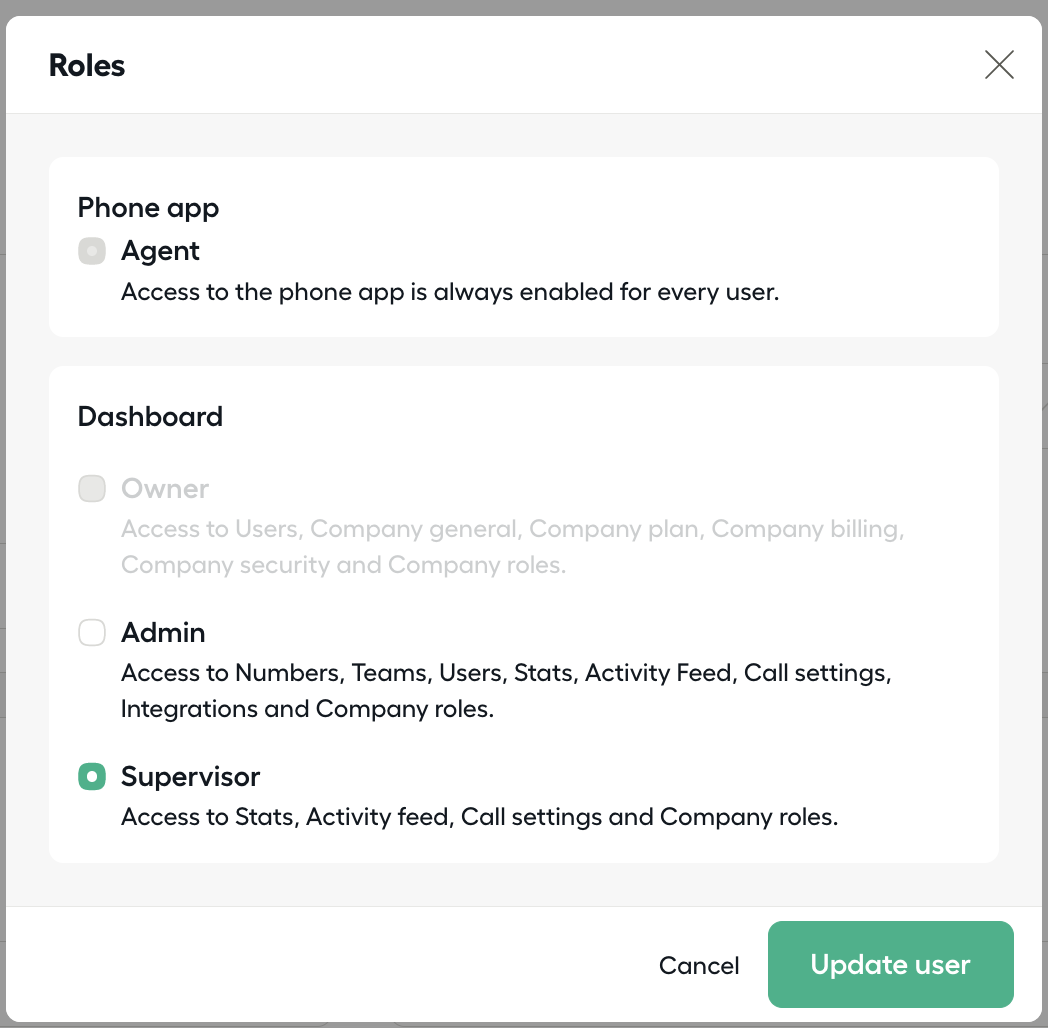Tick the Admin role checkbox

(x=92, y=632)
